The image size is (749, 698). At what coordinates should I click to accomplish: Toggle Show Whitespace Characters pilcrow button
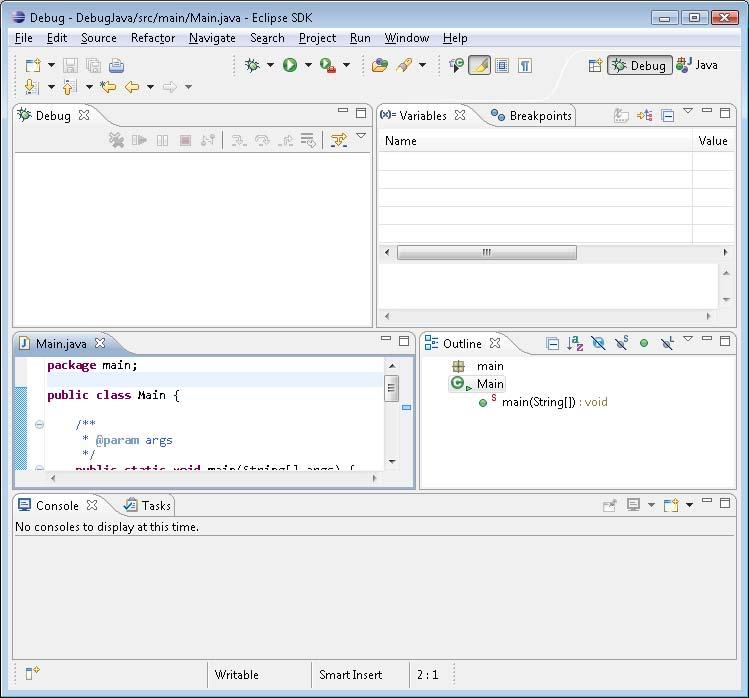pos(524,65)
